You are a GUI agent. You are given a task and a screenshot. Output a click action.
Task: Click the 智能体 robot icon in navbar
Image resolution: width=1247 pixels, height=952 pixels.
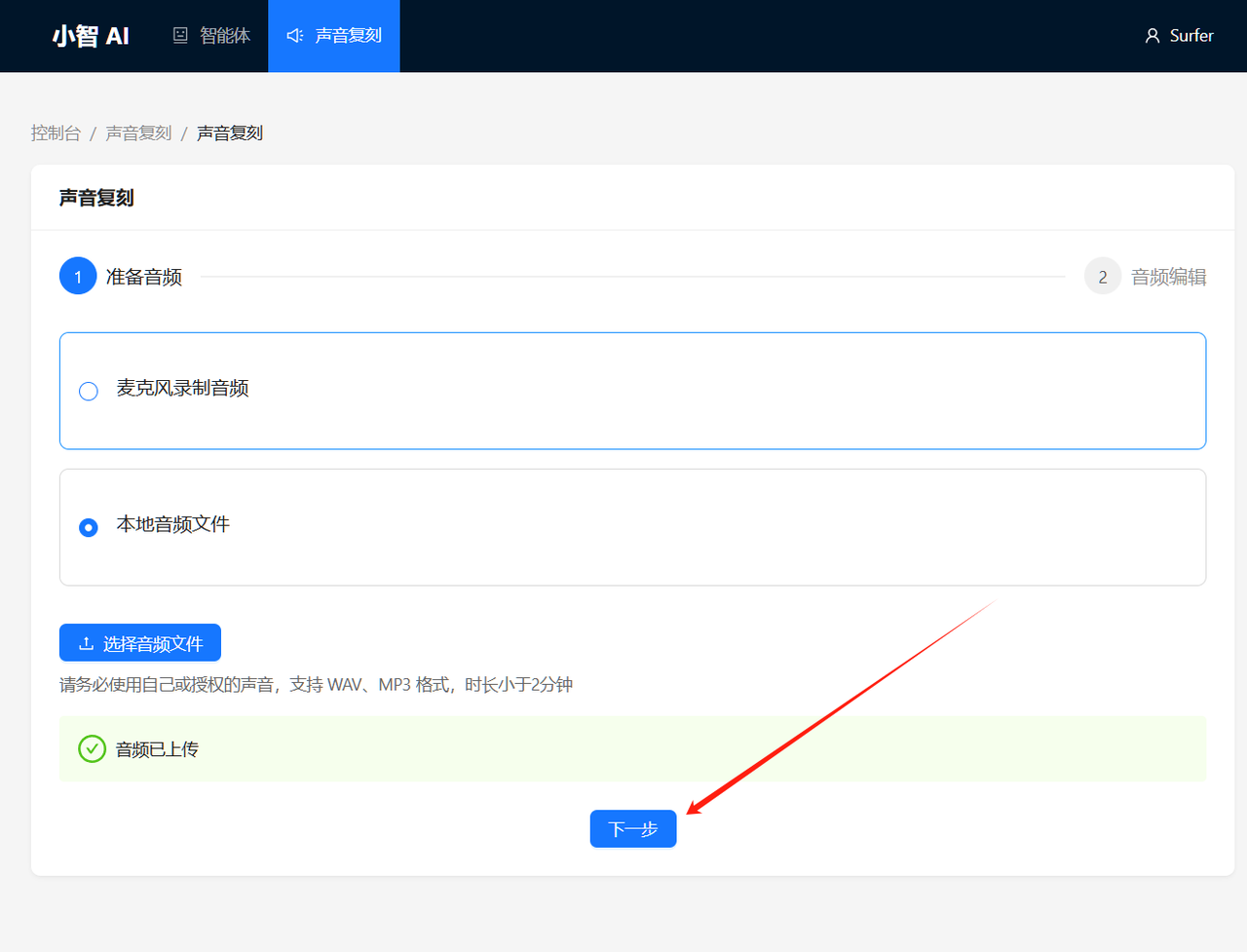coord(180,36)
